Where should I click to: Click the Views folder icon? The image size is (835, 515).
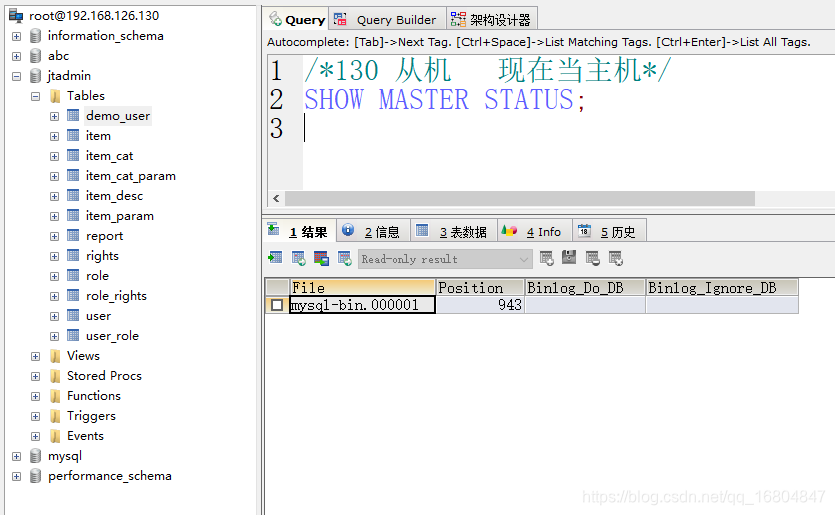point(55,356)
